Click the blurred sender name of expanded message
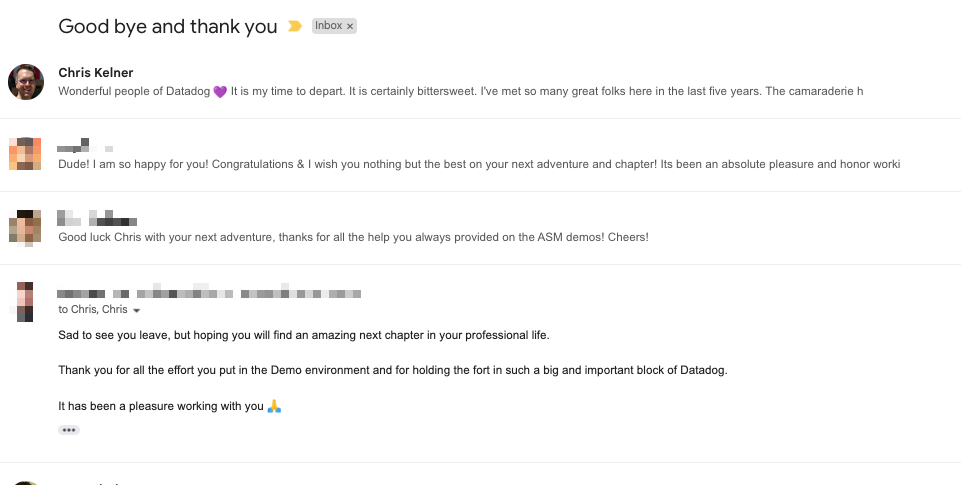This screenshot has height=485, width=961. [209, 293]
